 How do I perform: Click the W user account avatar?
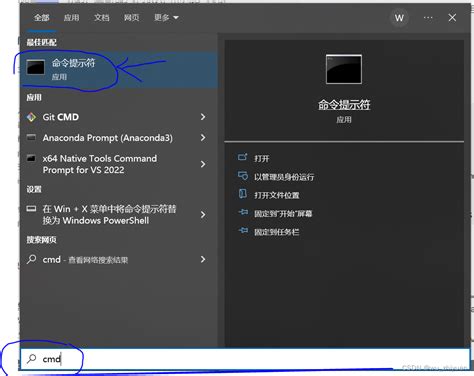[399, 18]
